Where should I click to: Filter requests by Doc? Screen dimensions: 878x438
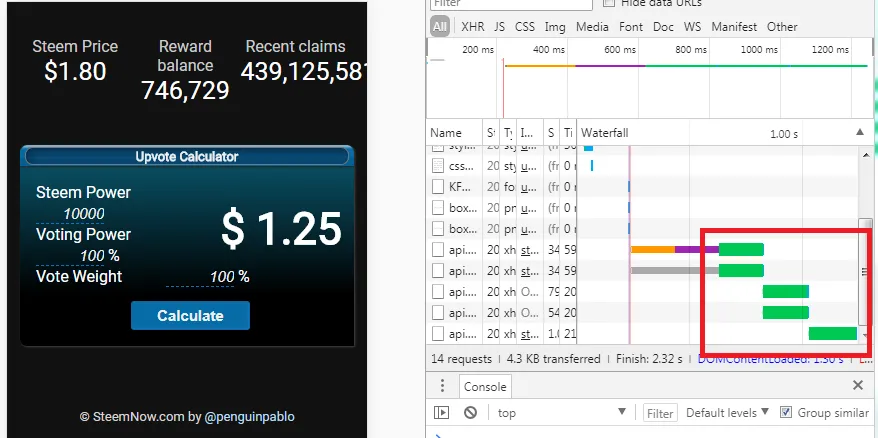(663, 26)
